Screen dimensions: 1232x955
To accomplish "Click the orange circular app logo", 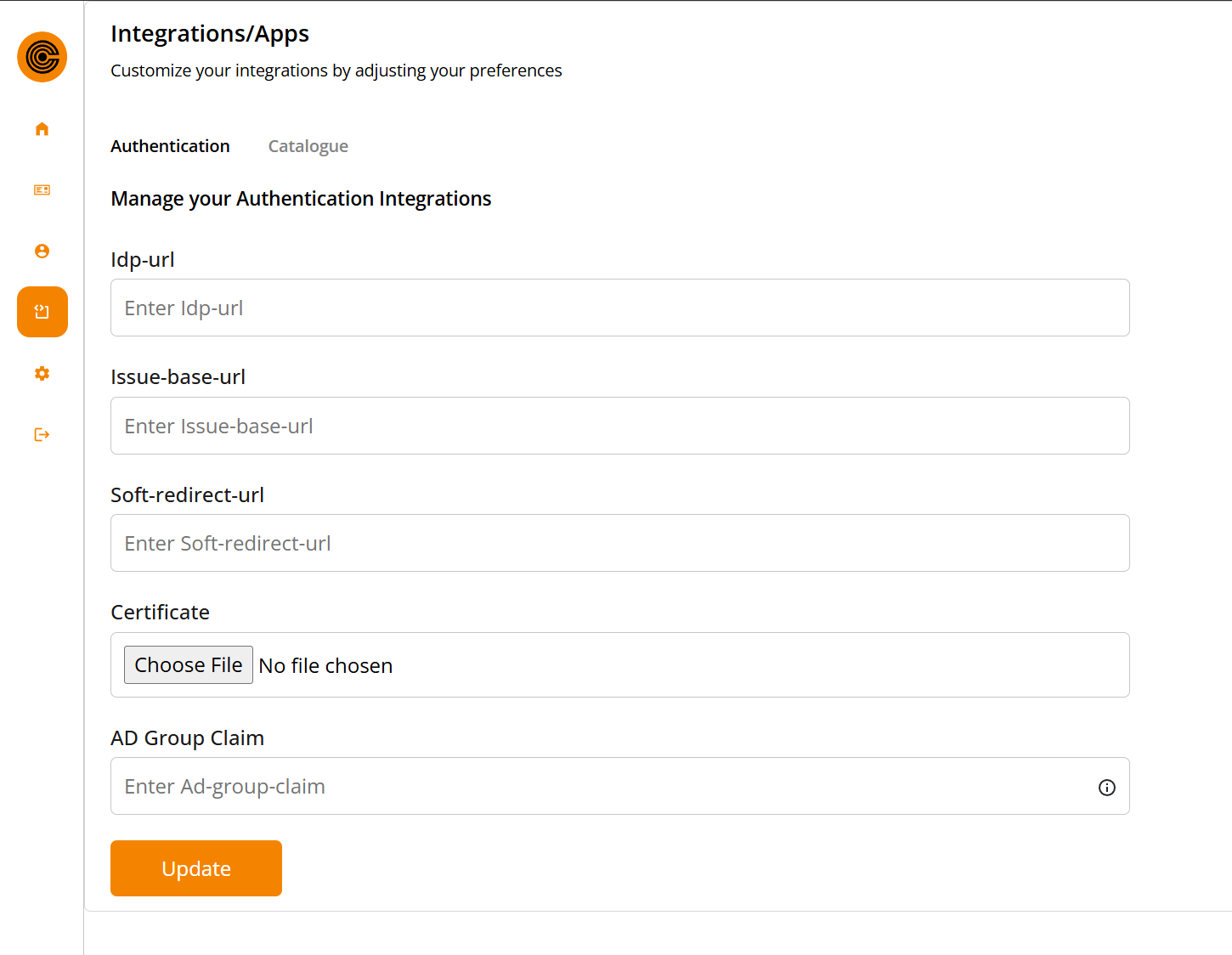I will (x=42, y=57).
